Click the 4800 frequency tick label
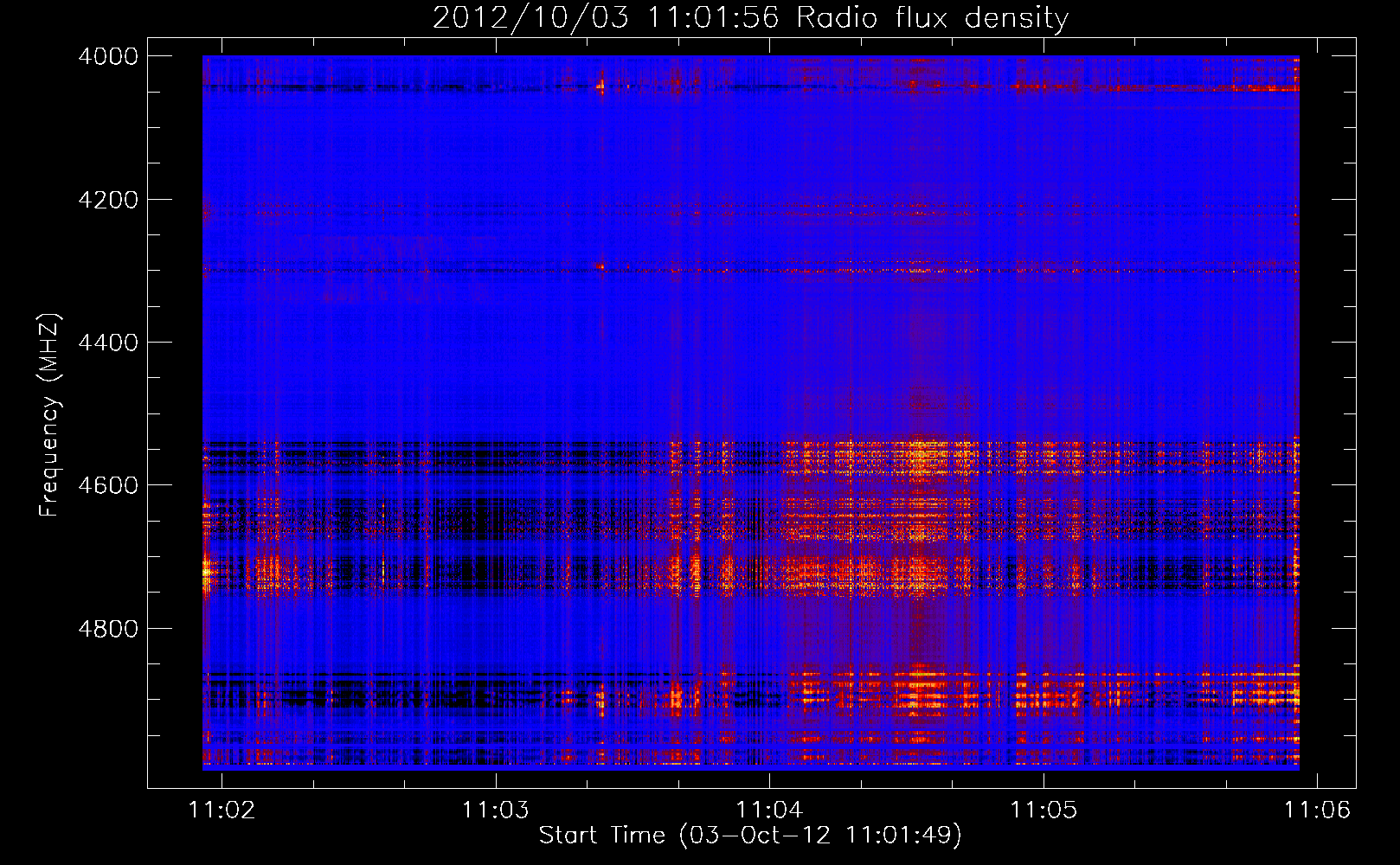 (108, 628)
